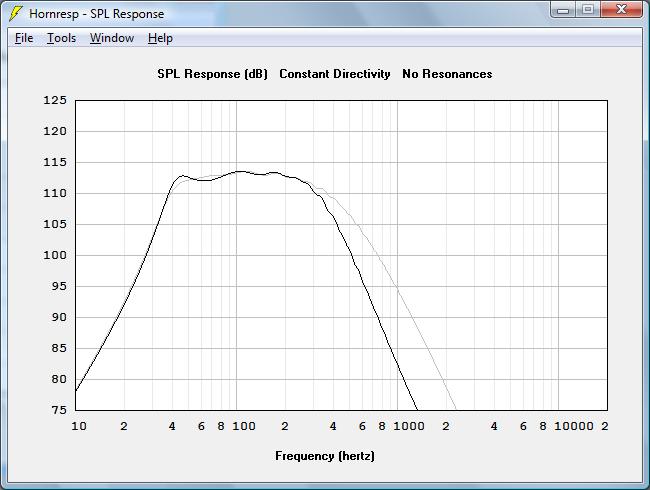Click the 115 value on the dB axis
Image resolution: width=650 pixels, height=490 pixels.
point(55,162)
